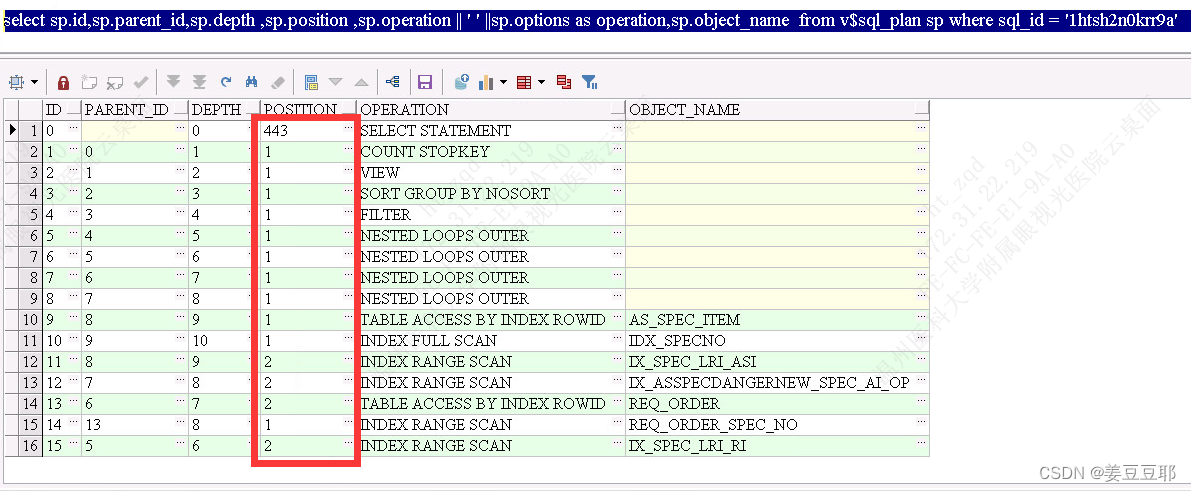The image size is (1191, 491).
Task: Click the OBJECT_NAME column header
Action: pyautogui.click(x=778, y=109)
